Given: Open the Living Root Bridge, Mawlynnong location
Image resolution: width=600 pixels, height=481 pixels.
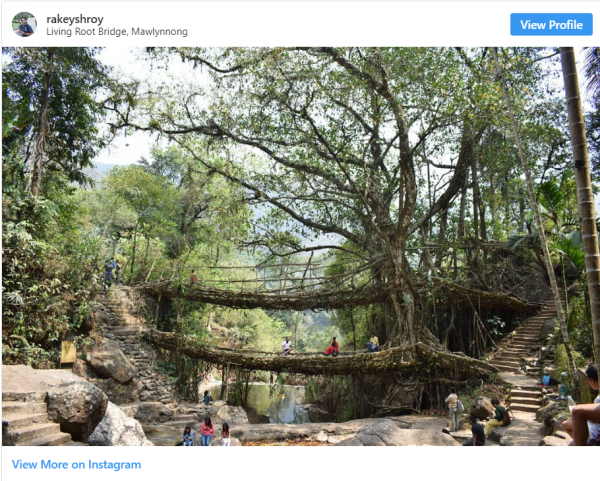Looking at the screenshot, I should point(117,32).
